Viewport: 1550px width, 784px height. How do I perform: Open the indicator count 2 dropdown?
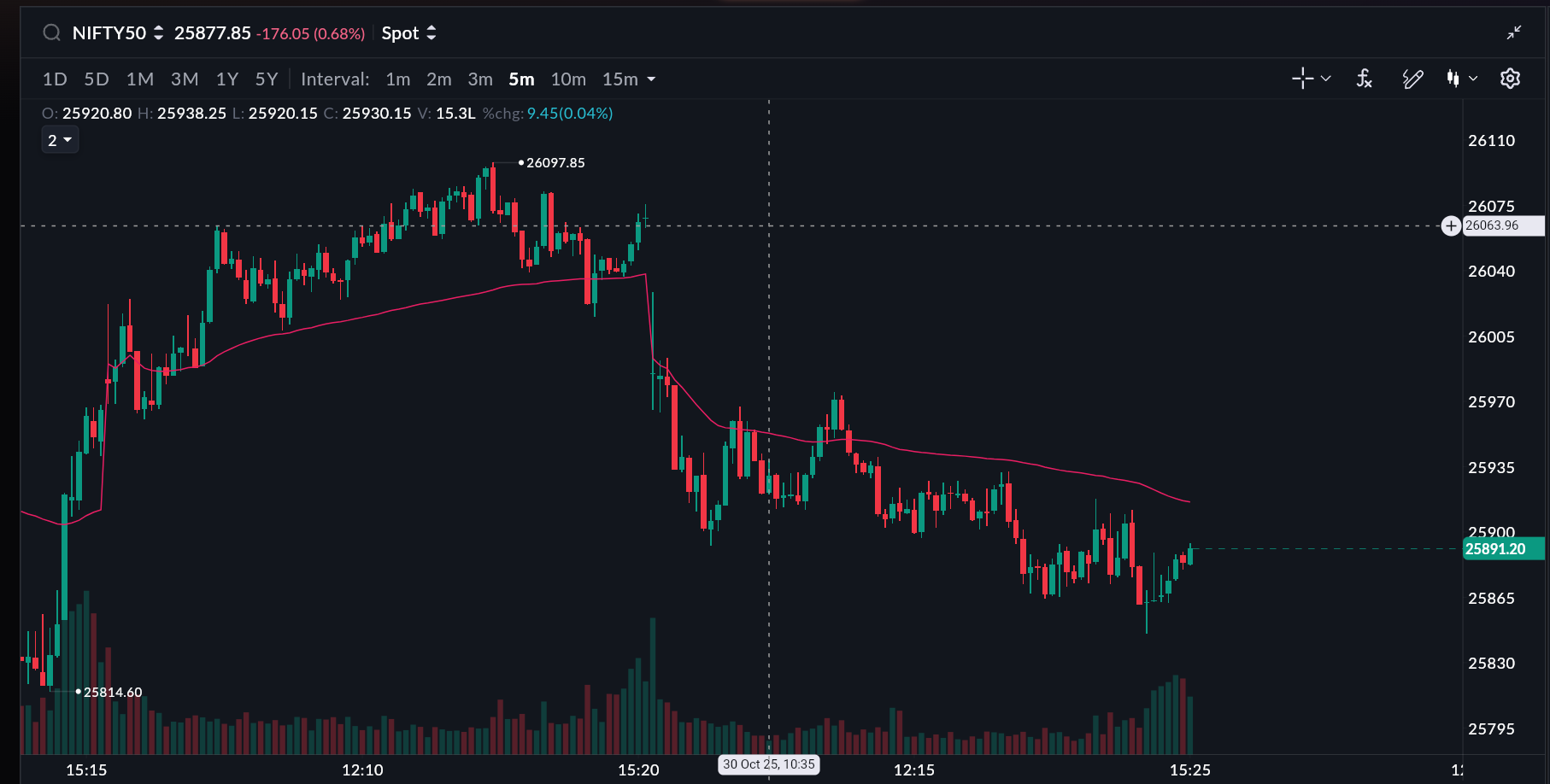[x=60, y=140]
